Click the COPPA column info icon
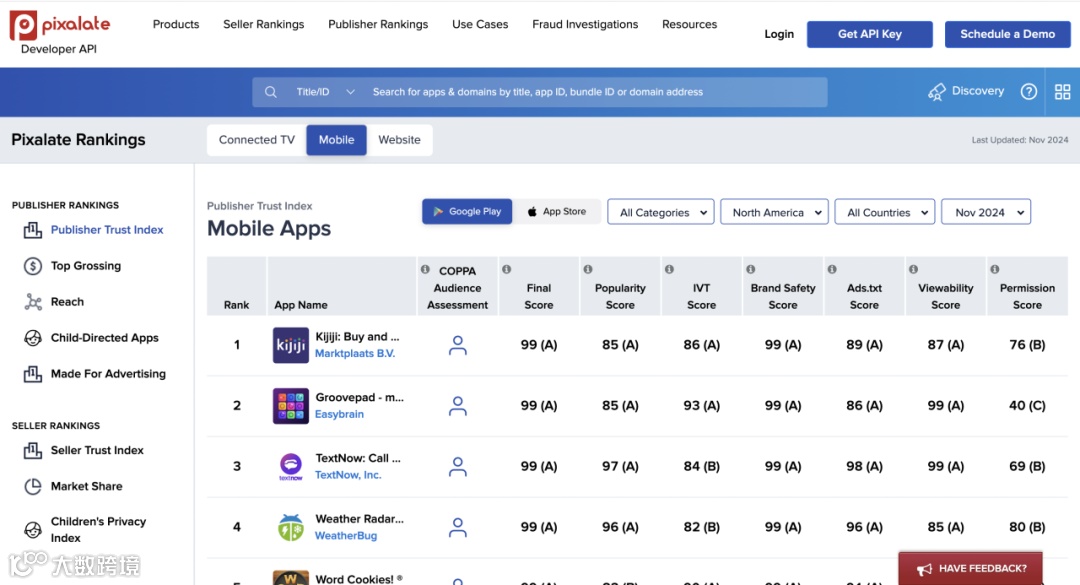This screenshot has width=1080, height=585. (425, 270)
